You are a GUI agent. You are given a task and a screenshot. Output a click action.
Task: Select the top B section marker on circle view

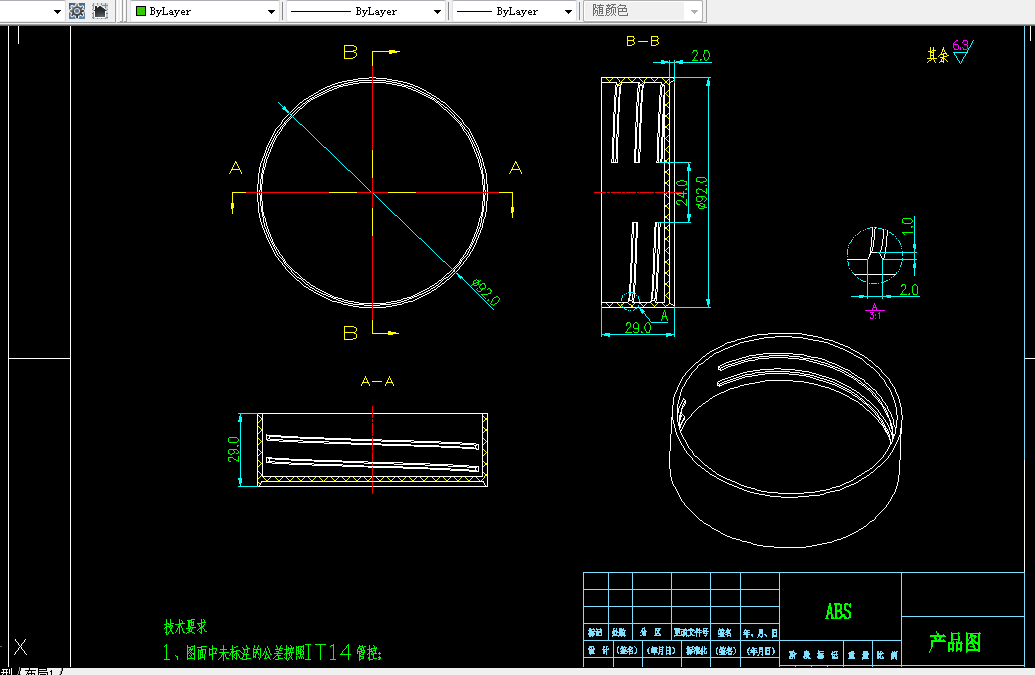pos(351,52)
